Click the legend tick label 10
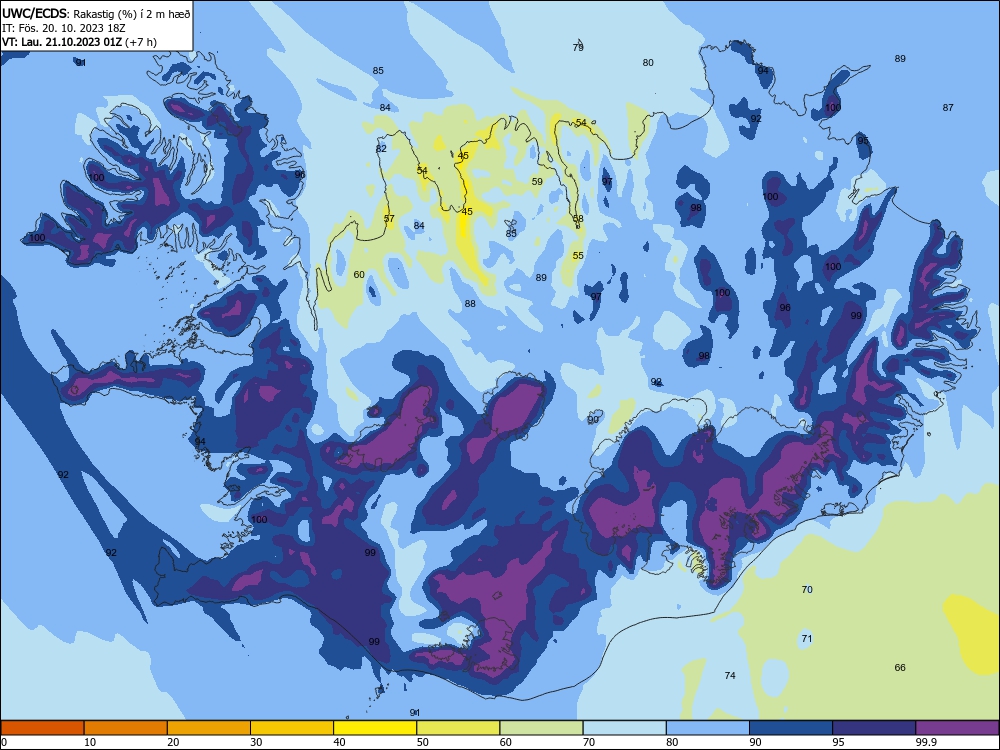The height and width of the screenshot is (750, 1000). click(90, 742)
